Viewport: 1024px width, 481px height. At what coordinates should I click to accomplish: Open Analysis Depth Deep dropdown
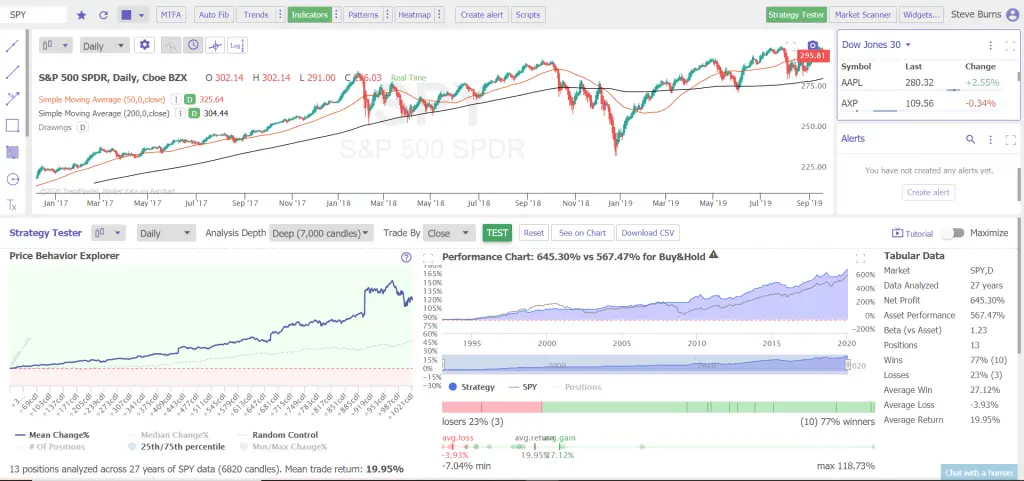(x=321, y=233)
